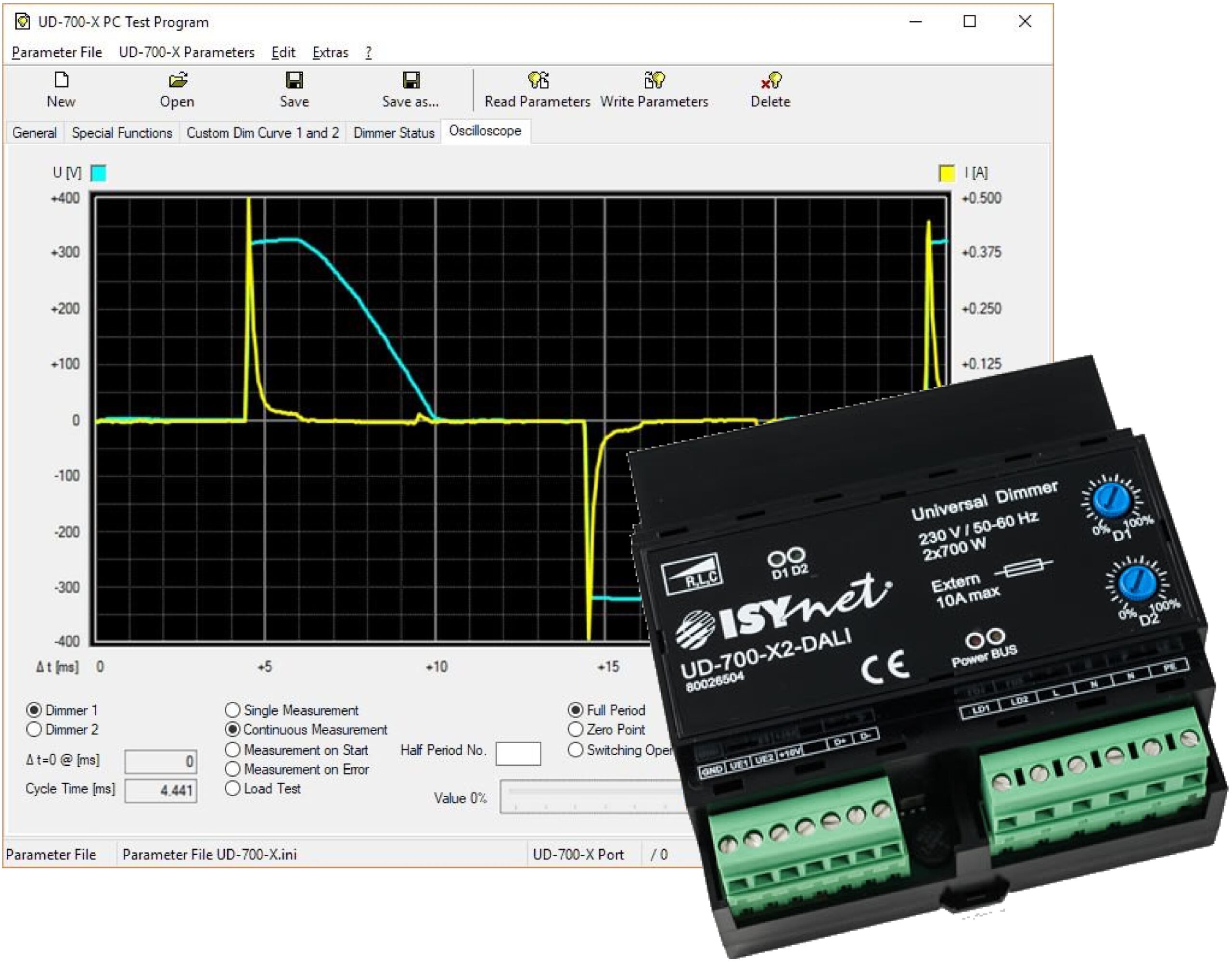The width and height of the screenshot is (1232, 965).
Task: Select Measurement on Error option
Action: pos(232,769)
